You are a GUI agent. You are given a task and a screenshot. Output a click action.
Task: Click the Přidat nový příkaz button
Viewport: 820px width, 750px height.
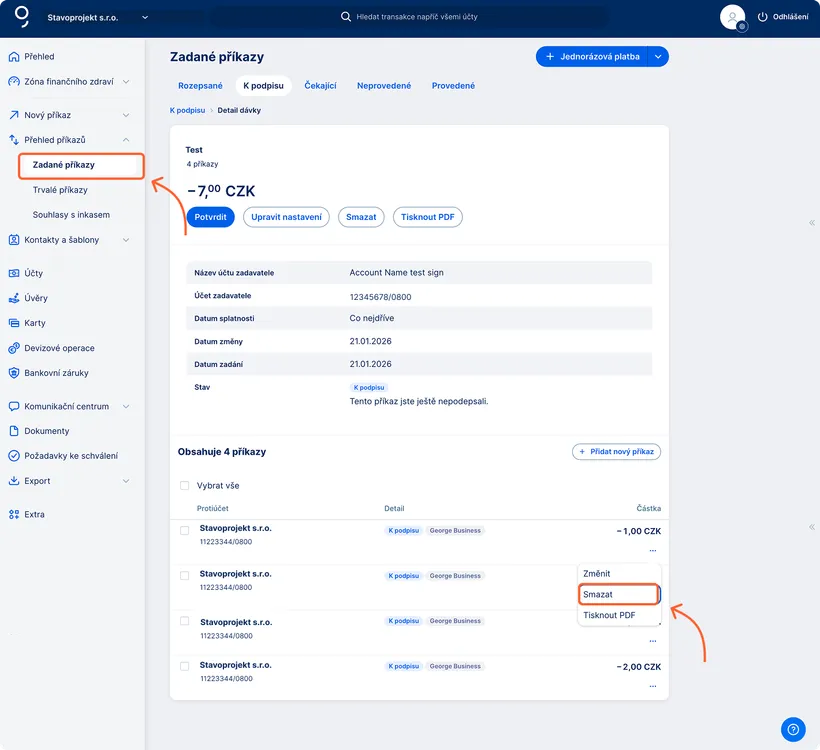(616, 452)
